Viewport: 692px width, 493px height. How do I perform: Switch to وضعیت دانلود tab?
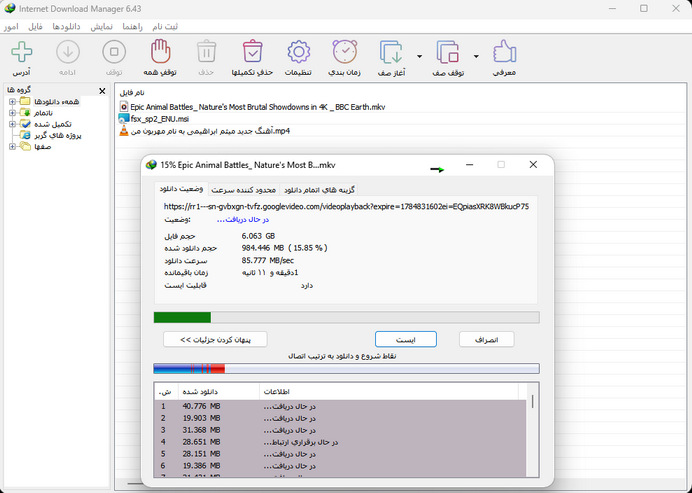[181, 189]
